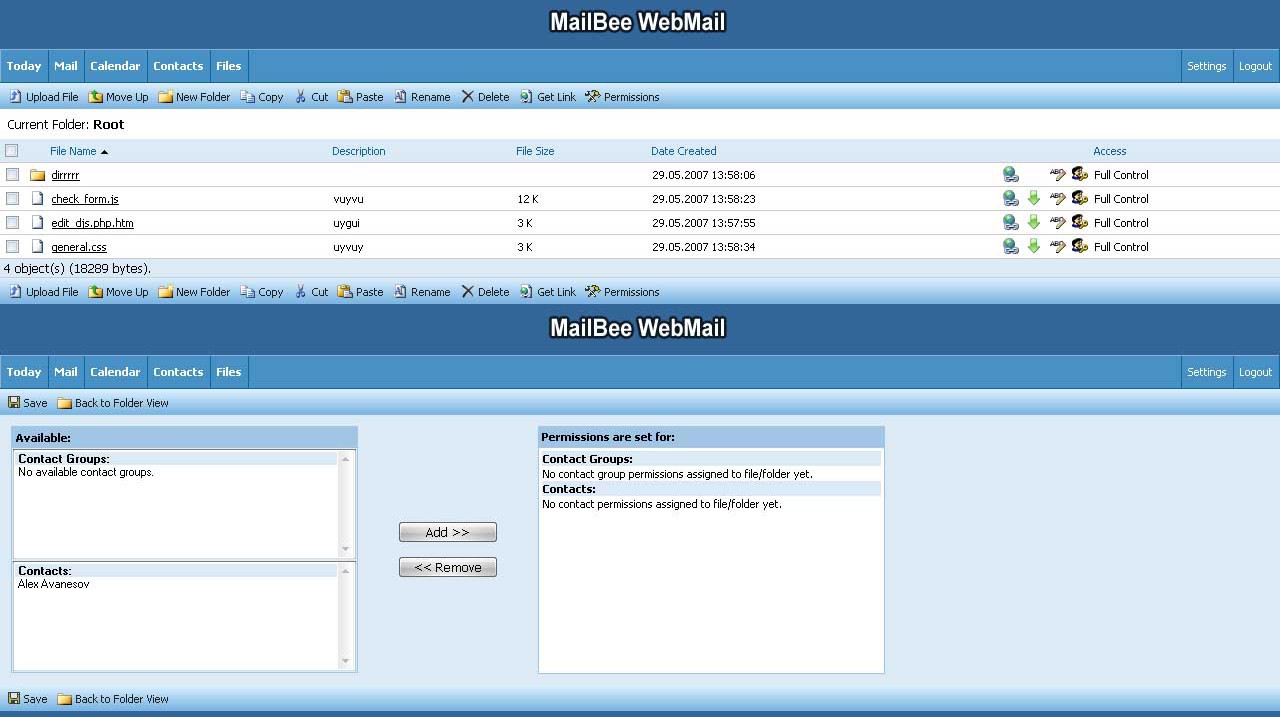Click Logout in permissions screen header

(1255, 372)
